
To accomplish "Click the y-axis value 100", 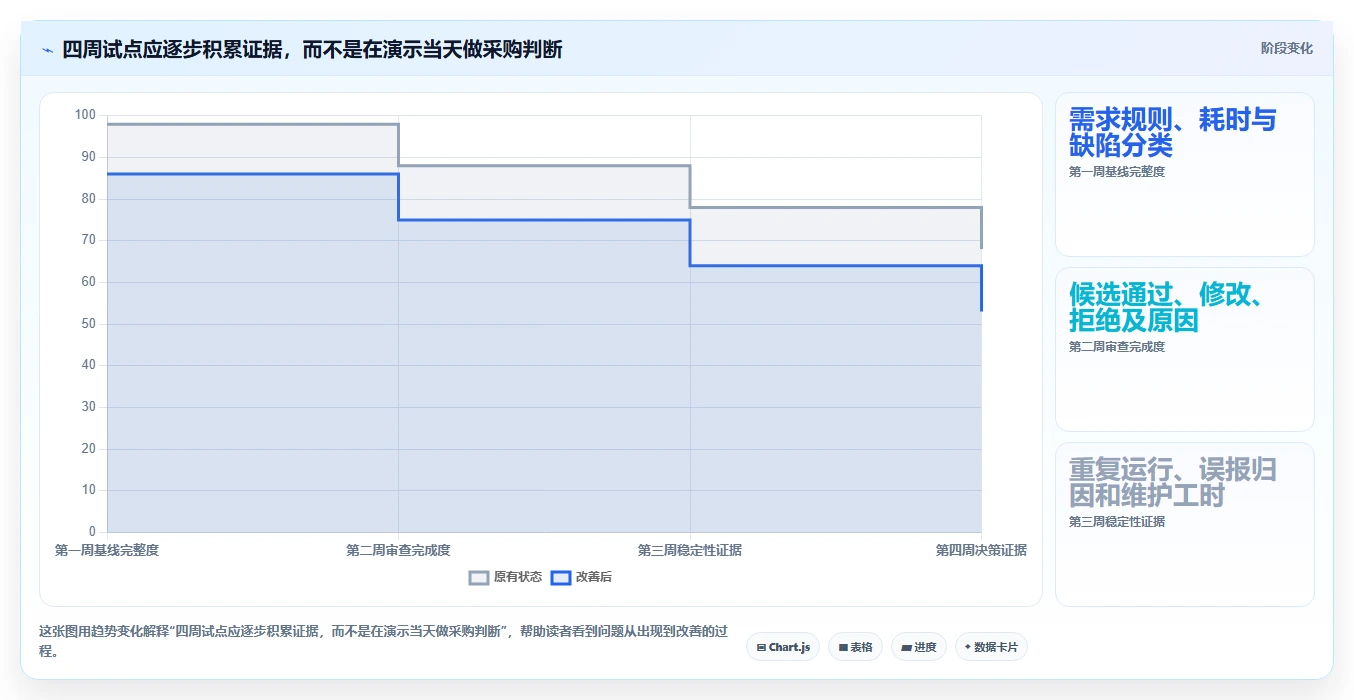I will [x=85, y=115].
